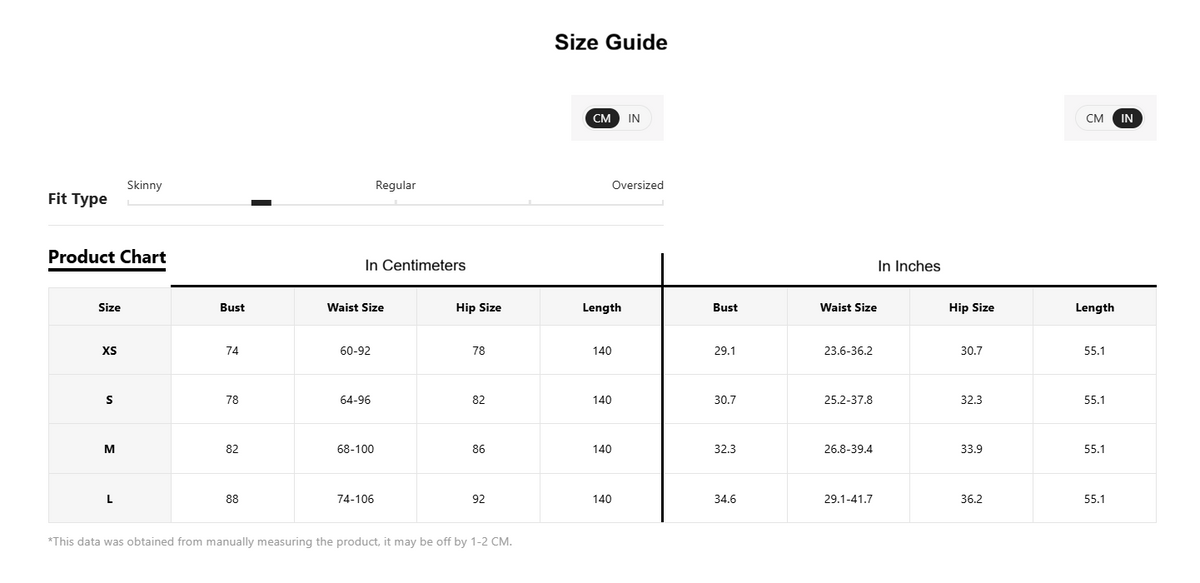The image size is (1200, 583).
Task: Click the Product Chart tab heading
Action: (107, 257)
